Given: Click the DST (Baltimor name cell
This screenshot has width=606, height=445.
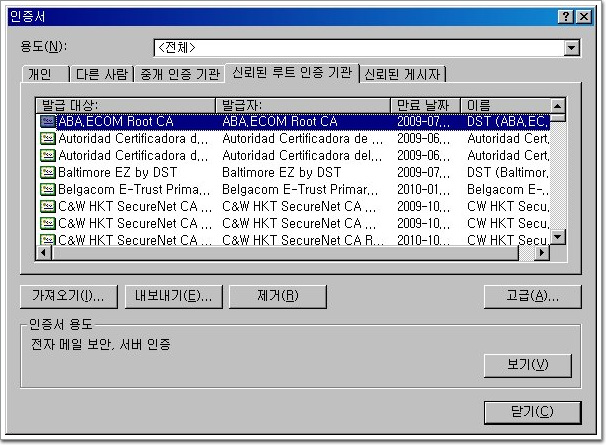Looking at the screenshot, I should tap(507, 172).
